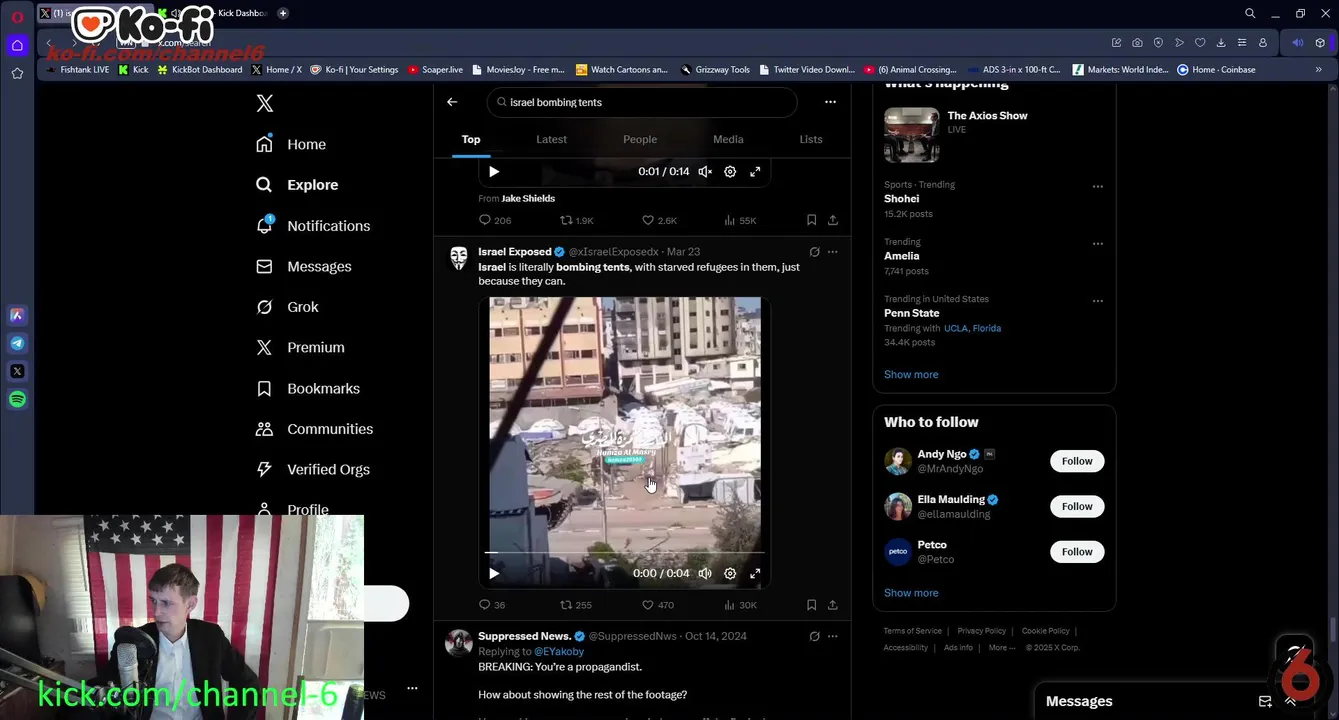
Task: Fullscreen the Jake Shields video
Action: (755, 172)
